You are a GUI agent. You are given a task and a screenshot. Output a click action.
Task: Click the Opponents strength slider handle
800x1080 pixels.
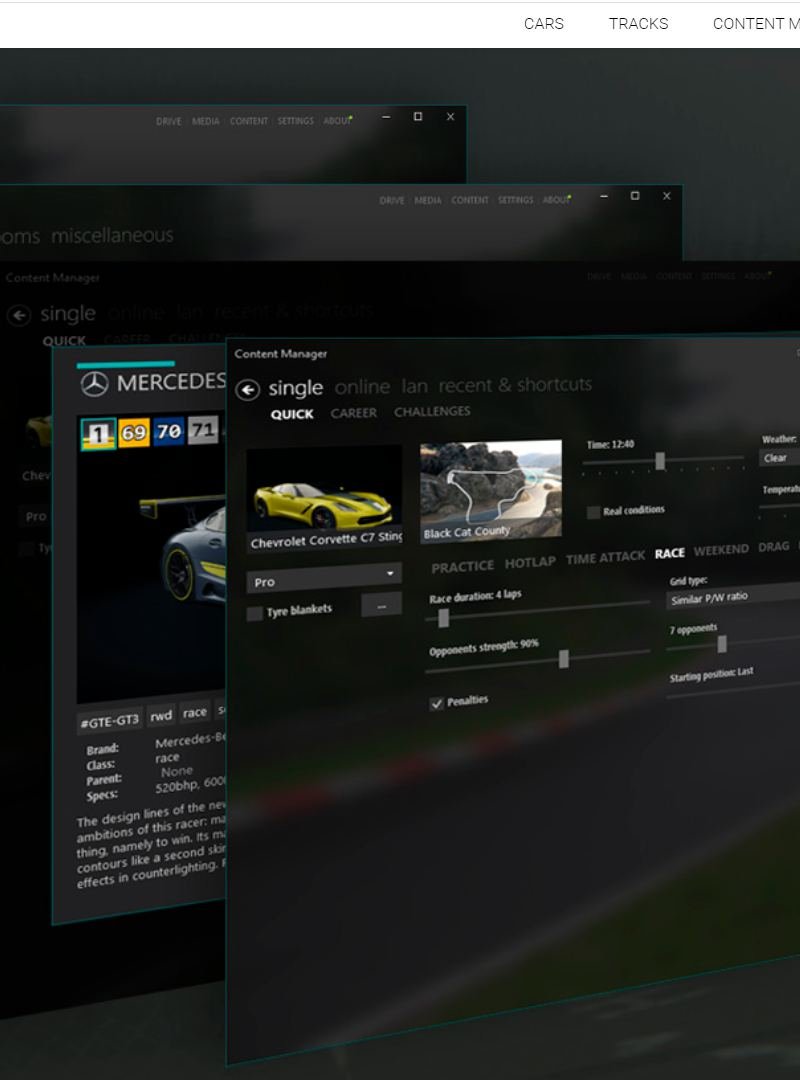click(x=564, y=659)
